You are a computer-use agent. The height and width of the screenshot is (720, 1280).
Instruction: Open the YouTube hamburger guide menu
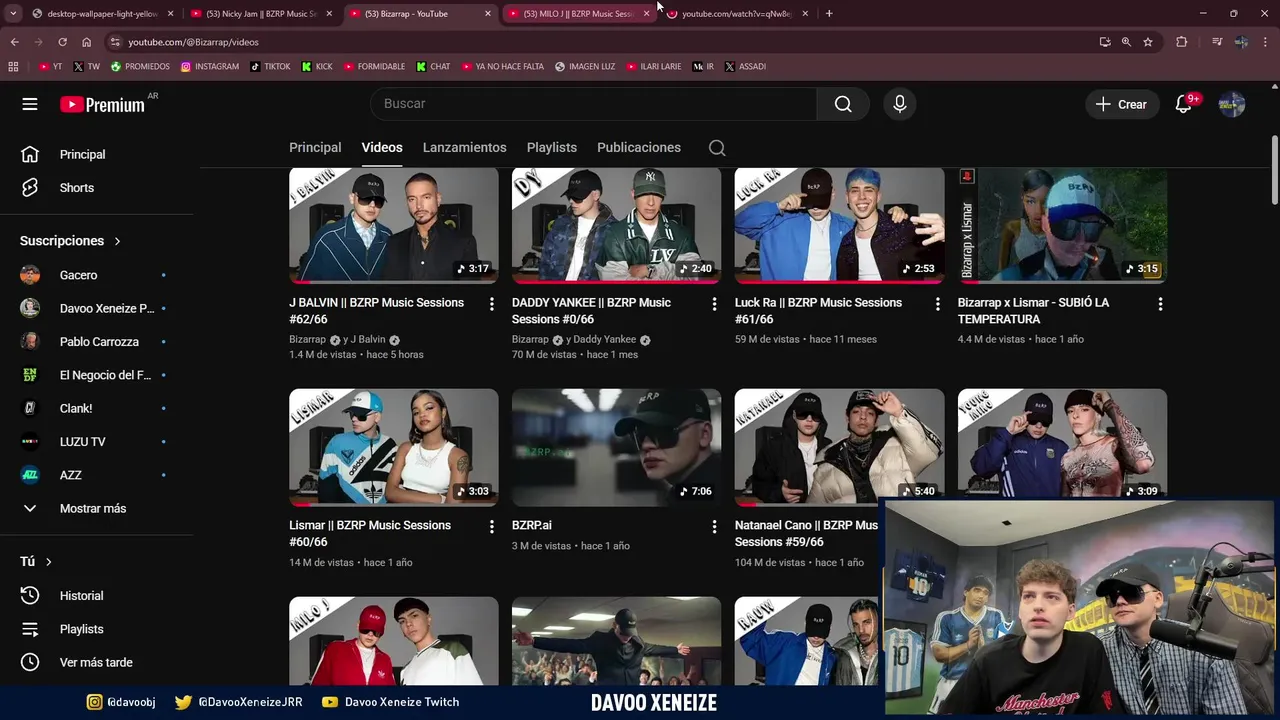click(x=30, y=104)
